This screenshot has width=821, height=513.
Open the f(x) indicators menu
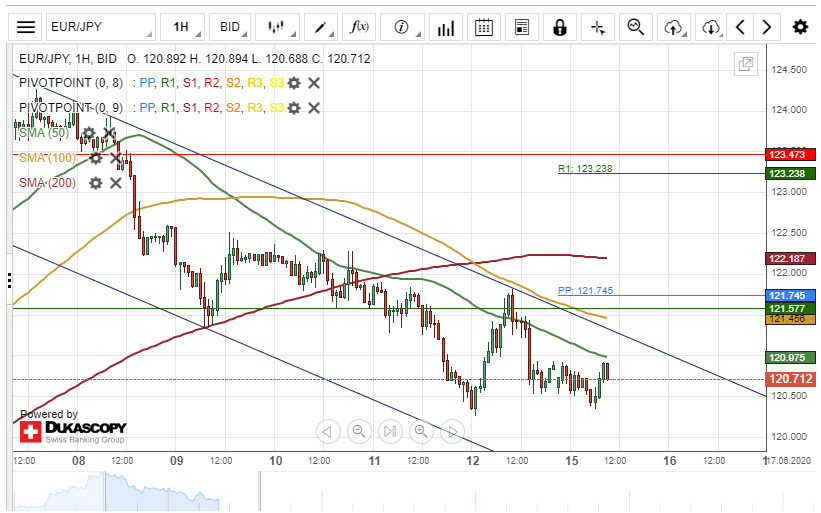pos(358,27)
